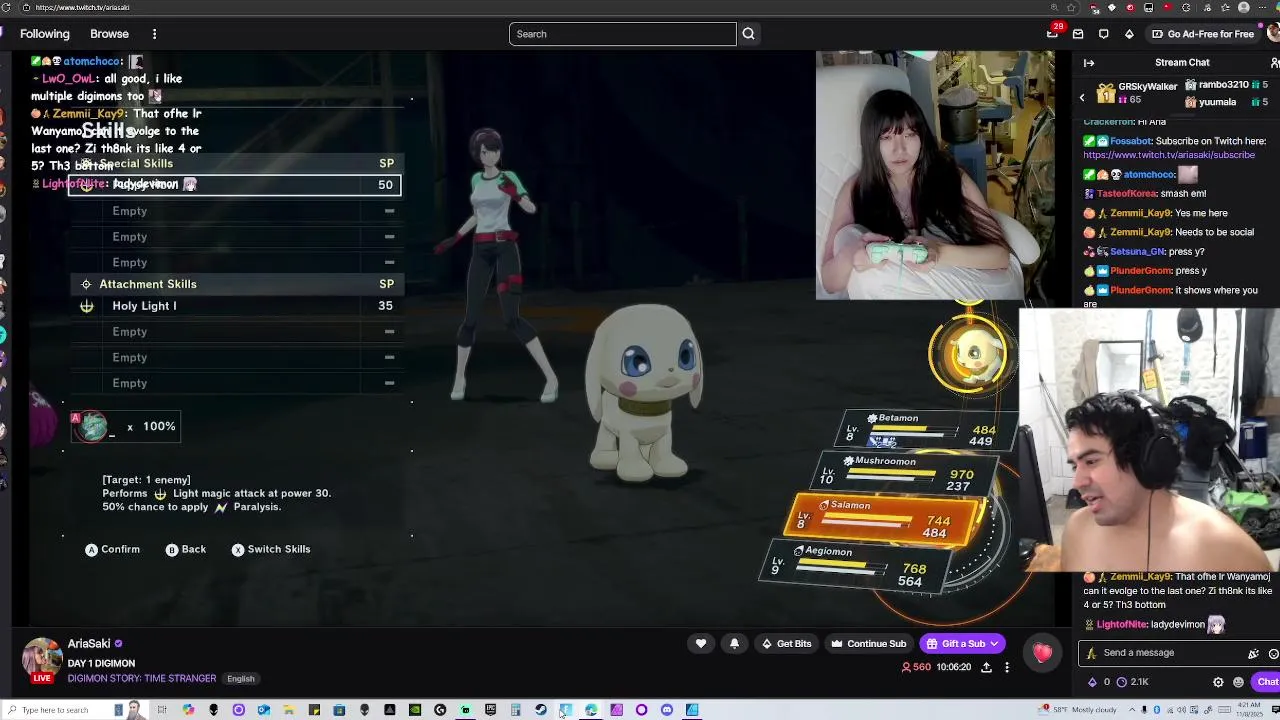Click the Get Bits button
1280x720 pixels.
coord(785,644)
